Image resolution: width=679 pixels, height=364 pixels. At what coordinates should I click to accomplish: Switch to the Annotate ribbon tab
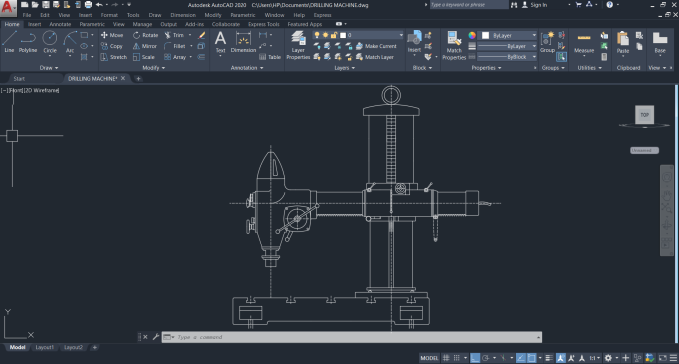pyautogui.click(x=60, y=24)
